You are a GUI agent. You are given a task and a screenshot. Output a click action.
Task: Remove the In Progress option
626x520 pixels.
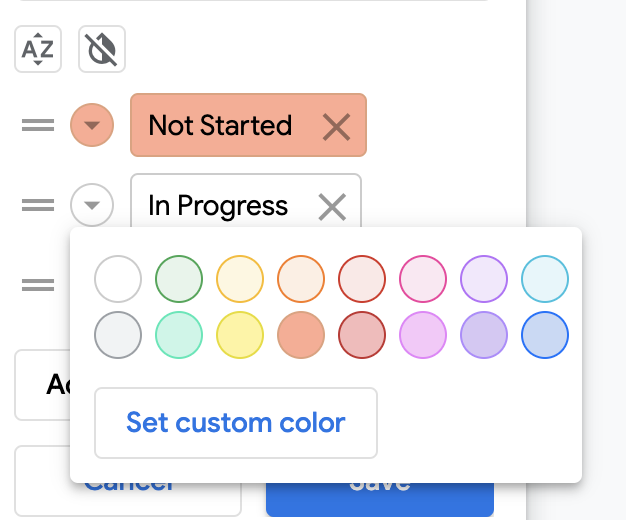332,207
